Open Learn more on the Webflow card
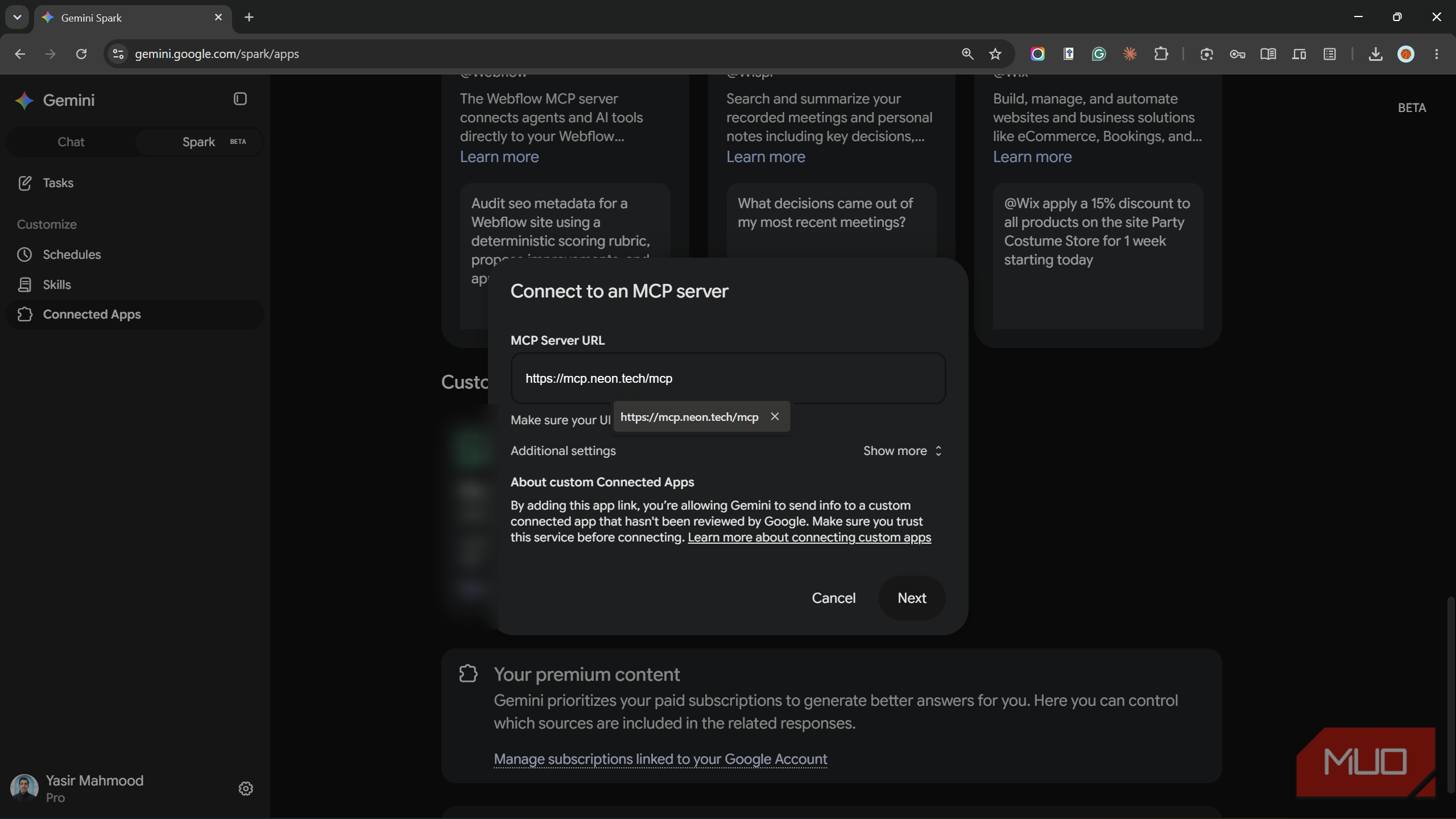 tap(499, 157)
